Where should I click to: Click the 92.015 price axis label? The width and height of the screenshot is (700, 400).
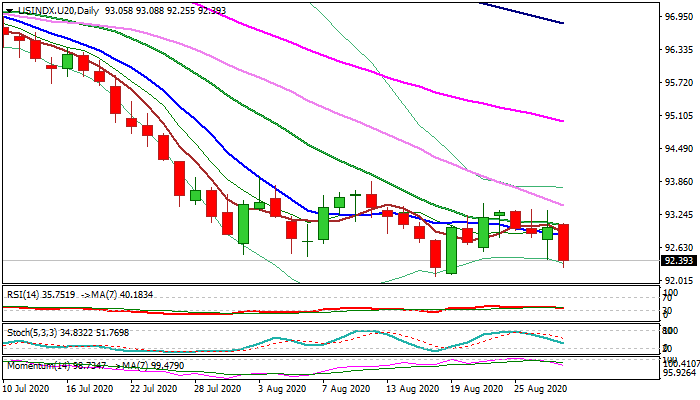679,280
